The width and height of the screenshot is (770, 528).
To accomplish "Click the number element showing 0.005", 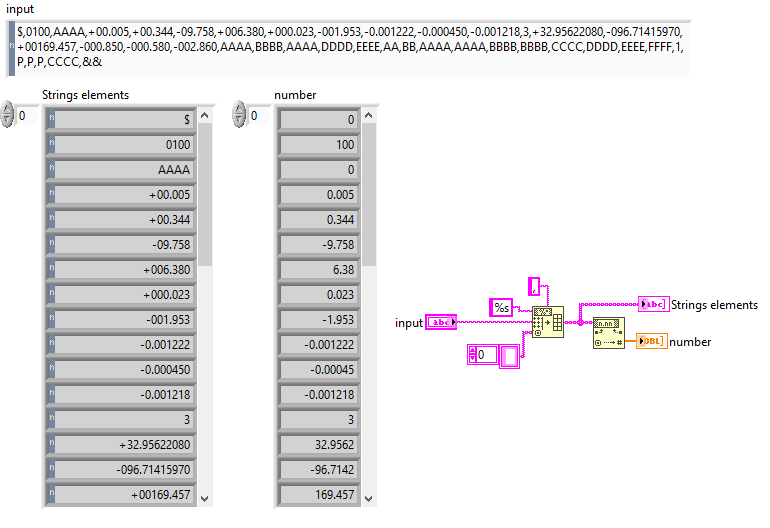I will [319, 195].
